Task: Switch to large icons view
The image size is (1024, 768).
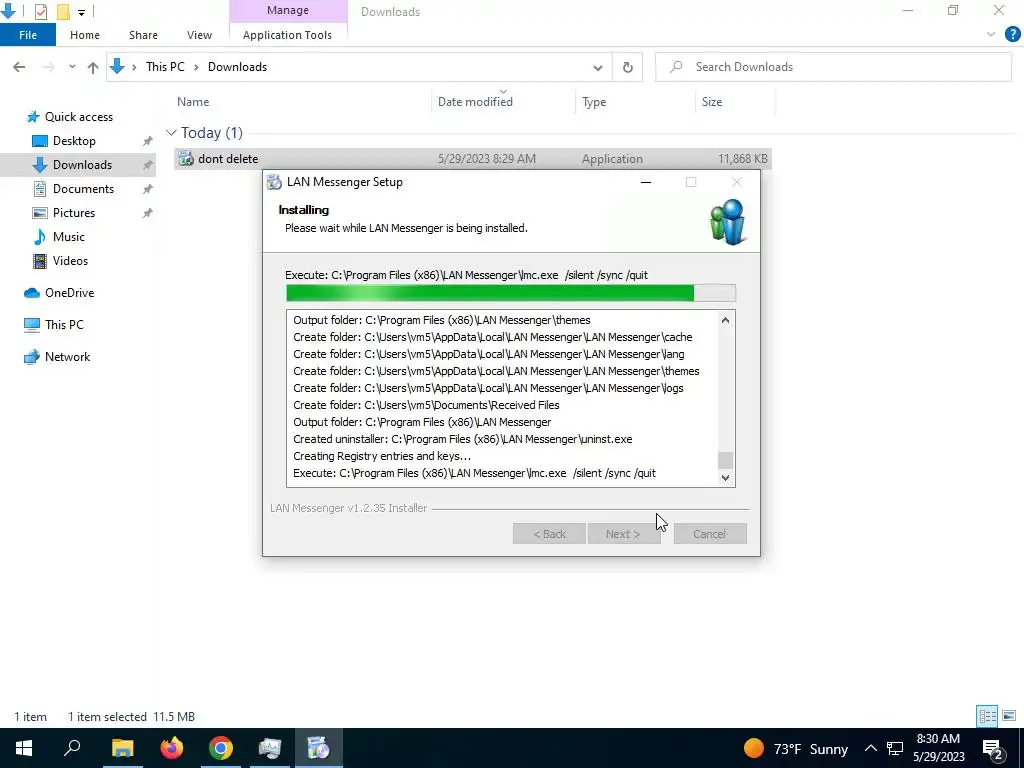Action: coord(1009,716)
